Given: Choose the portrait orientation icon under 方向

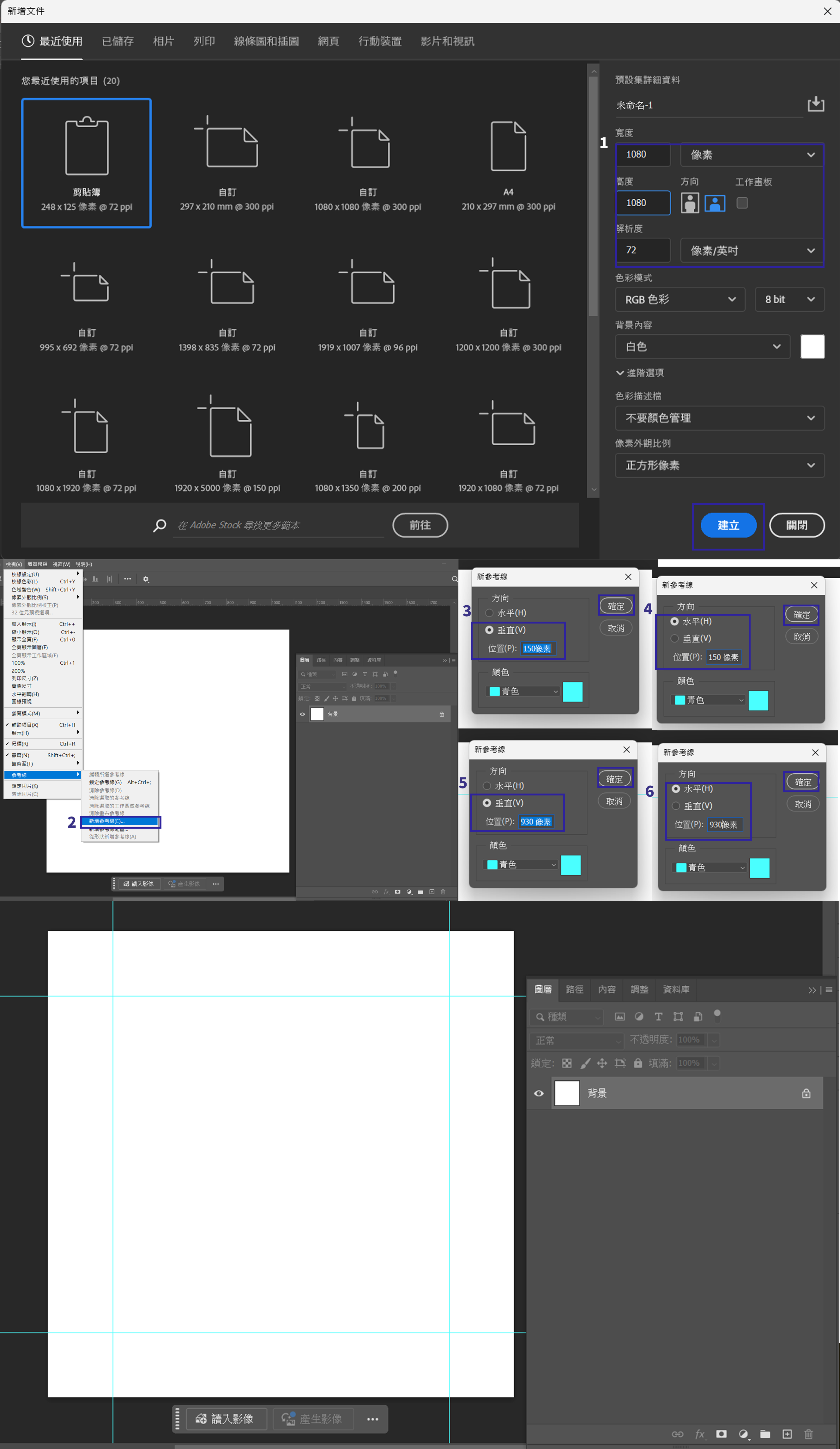Looking at the screenshot, I should click(689, 203).
